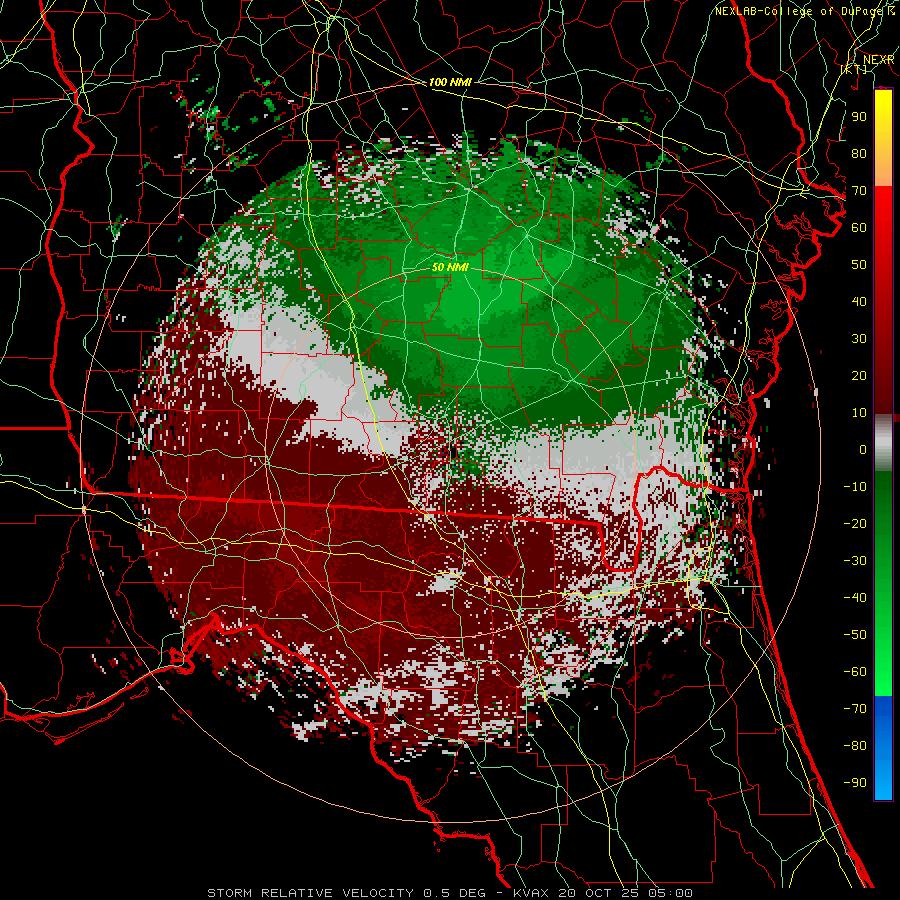Click the 50 value on the velocity scale

pyautogui.click(x=859, y=265)
